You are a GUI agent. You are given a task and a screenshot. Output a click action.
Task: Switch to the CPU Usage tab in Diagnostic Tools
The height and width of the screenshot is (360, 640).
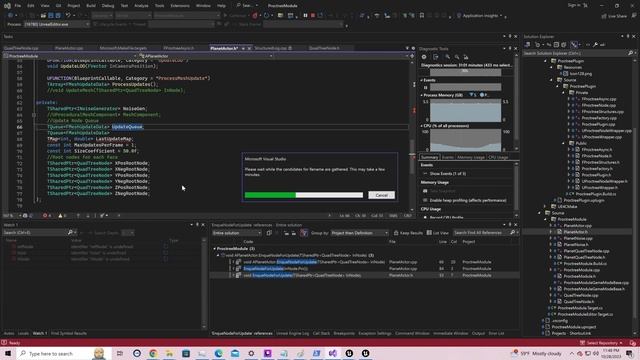pyautogui.click(x=498, y=157)
